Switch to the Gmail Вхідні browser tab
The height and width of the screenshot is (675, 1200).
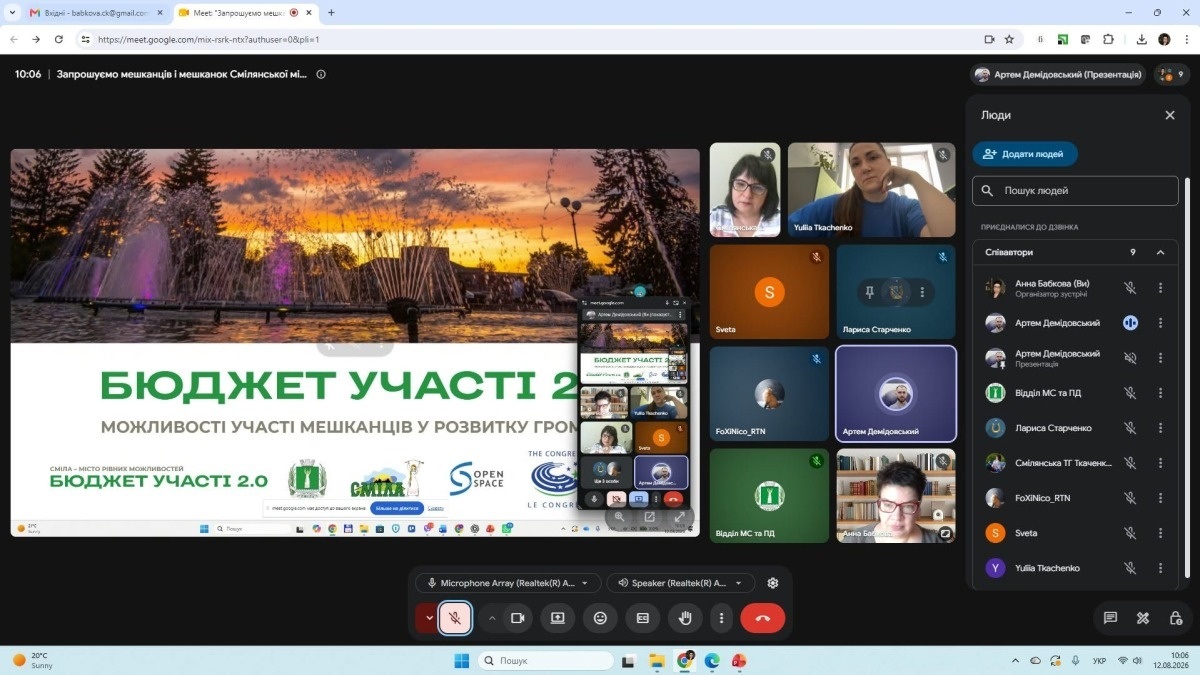(x=88, y=13)
